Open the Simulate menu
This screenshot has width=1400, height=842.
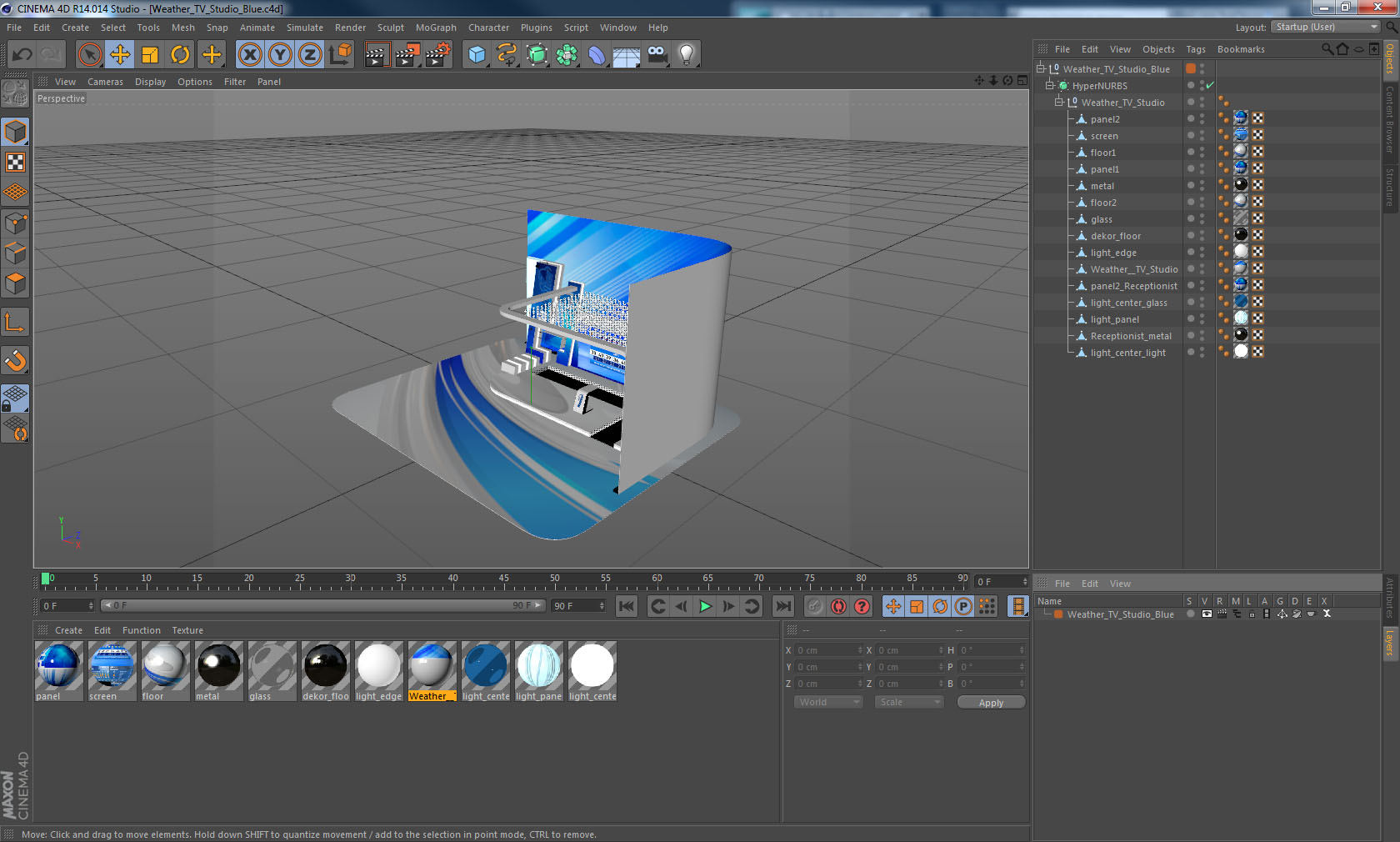coord(305,28)
